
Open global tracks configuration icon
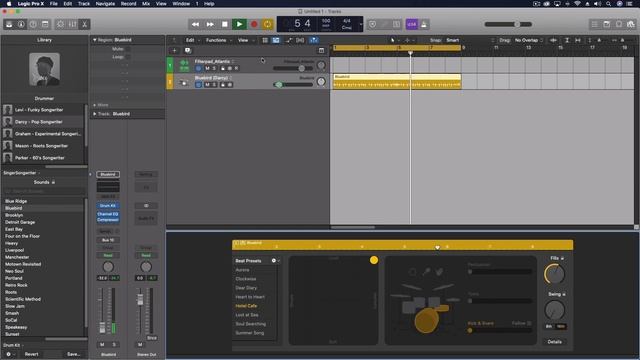(x=321, y=51)
